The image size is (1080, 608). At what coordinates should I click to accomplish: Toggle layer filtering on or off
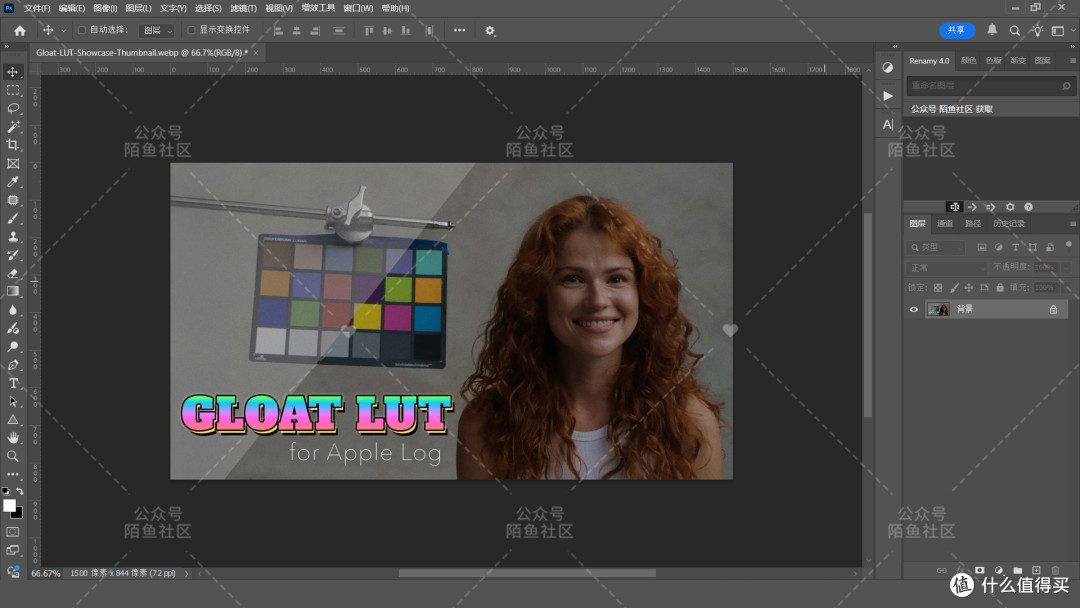click(x=1069, y=244)
